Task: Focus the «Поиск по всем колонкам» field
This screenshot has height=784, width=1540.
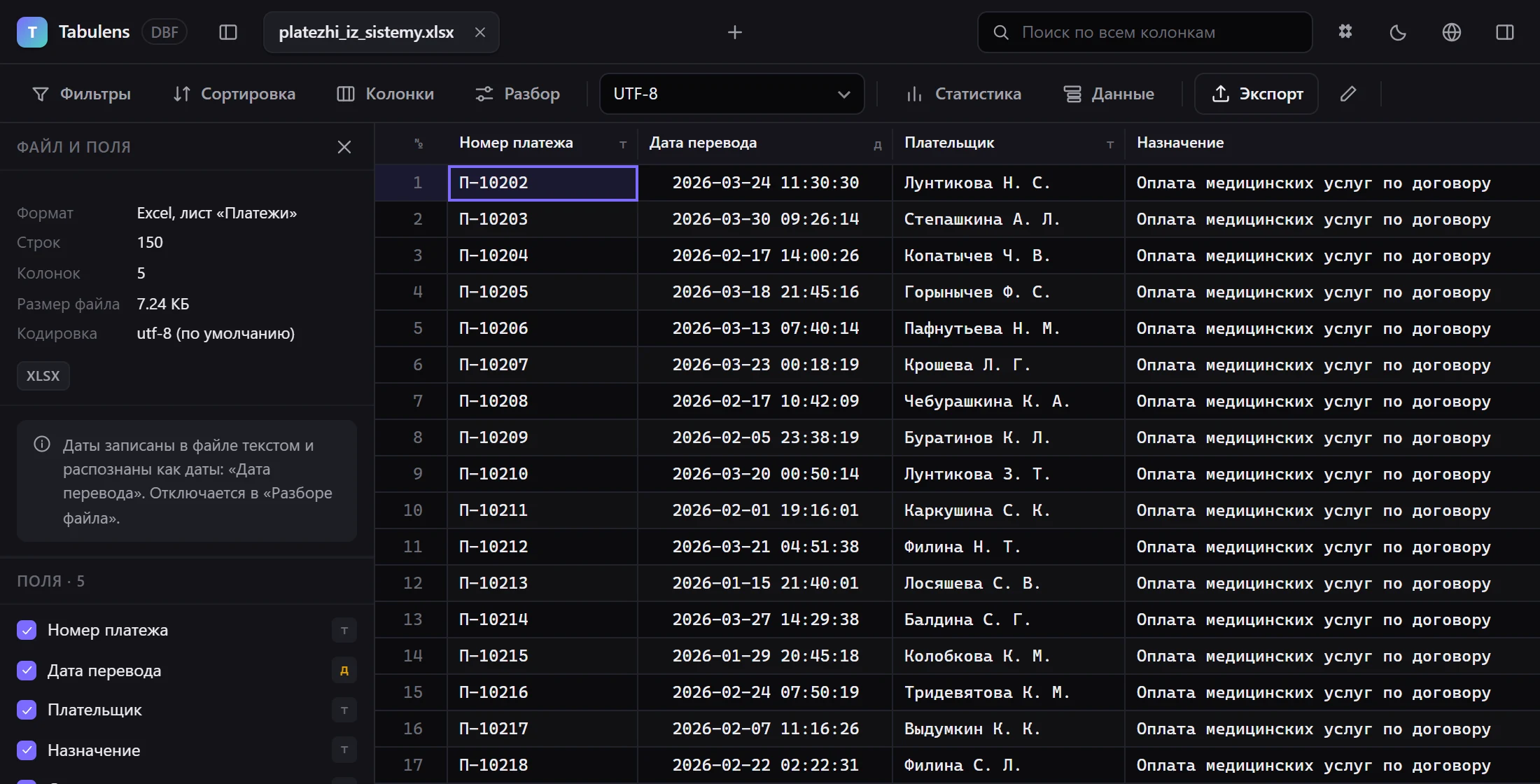Action: (1145, 32)
